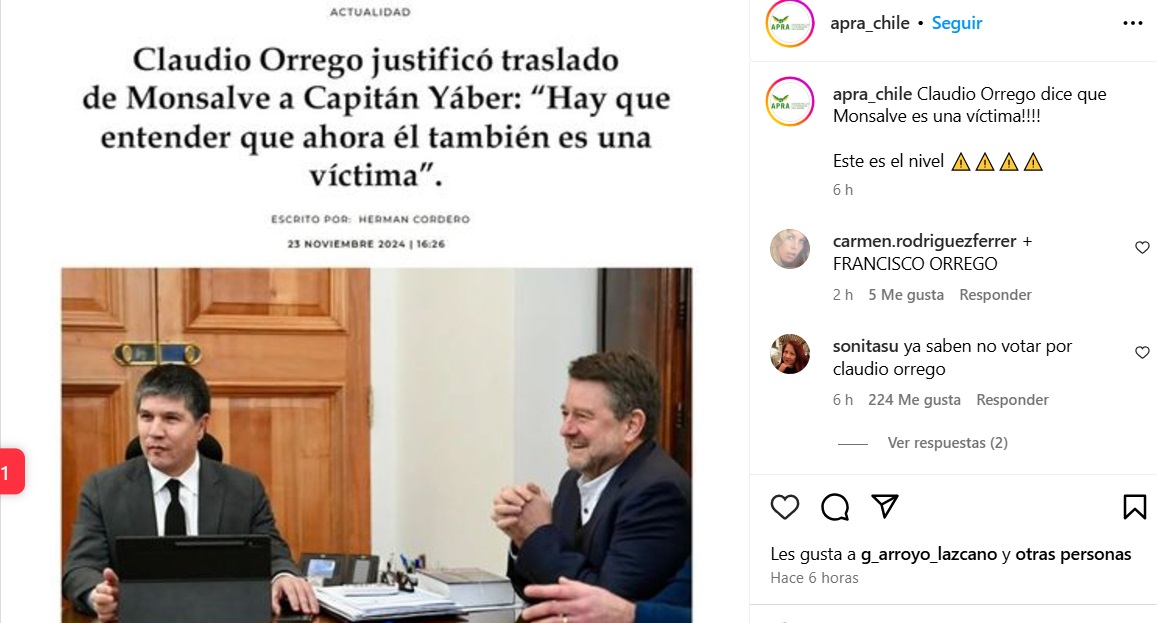This screenshot has height=623, width=1157.
Task: Save post with the bookmark icon
Action: [x=1134, y=507]
